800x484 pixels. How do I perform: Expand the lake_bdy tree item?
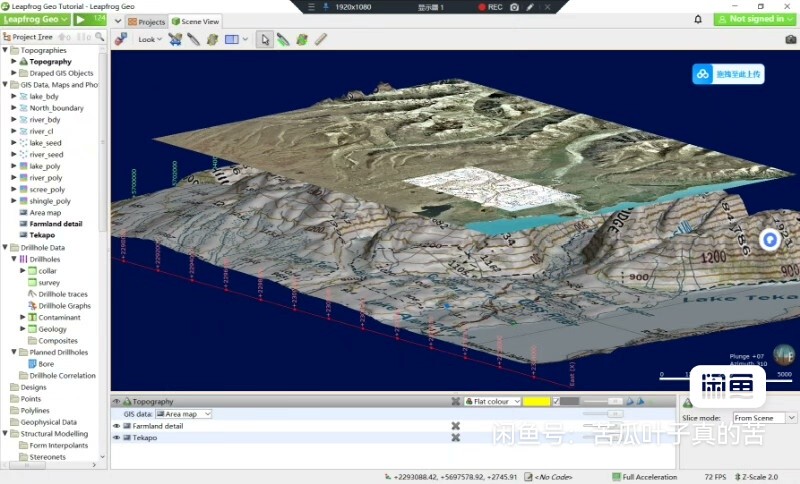coord(14,96)
